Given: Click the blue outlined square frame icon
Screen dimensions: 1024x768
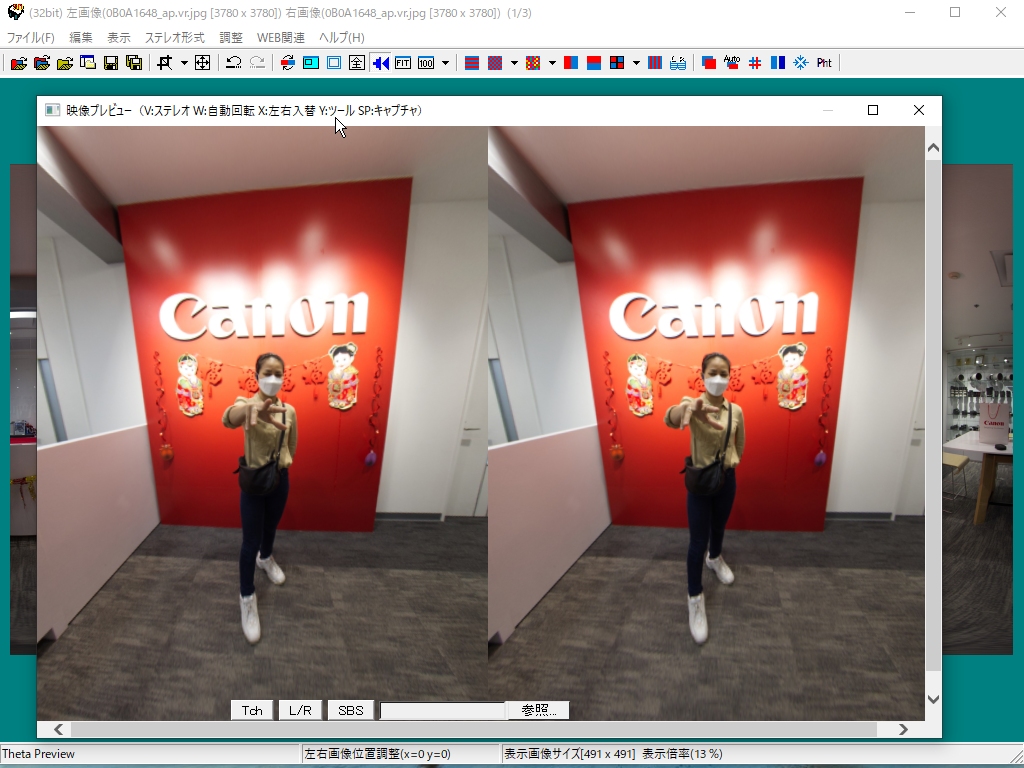Looking at the screenshot, I should point(334,63).
